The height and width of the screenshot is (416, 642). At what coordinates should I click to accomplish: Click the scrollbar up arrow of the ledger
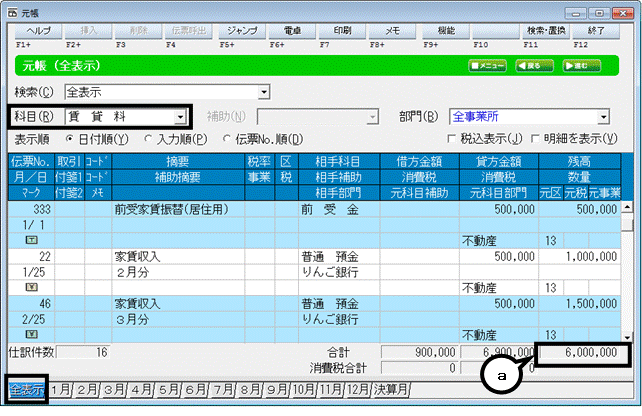pyautogui.click(x=627, y=207)
